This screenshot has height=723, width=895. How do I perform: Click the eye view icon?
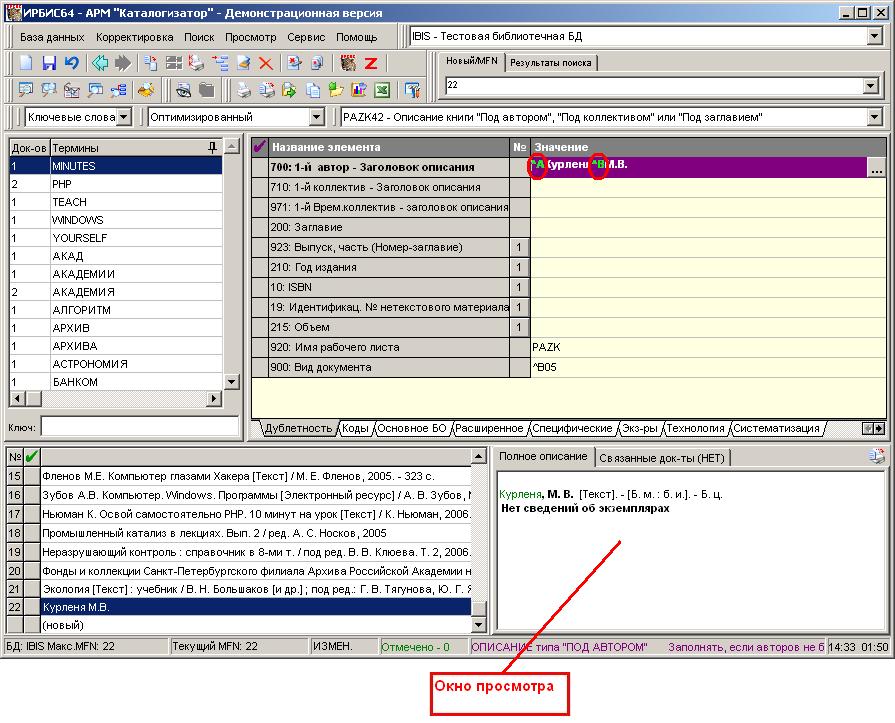point(184,90)
